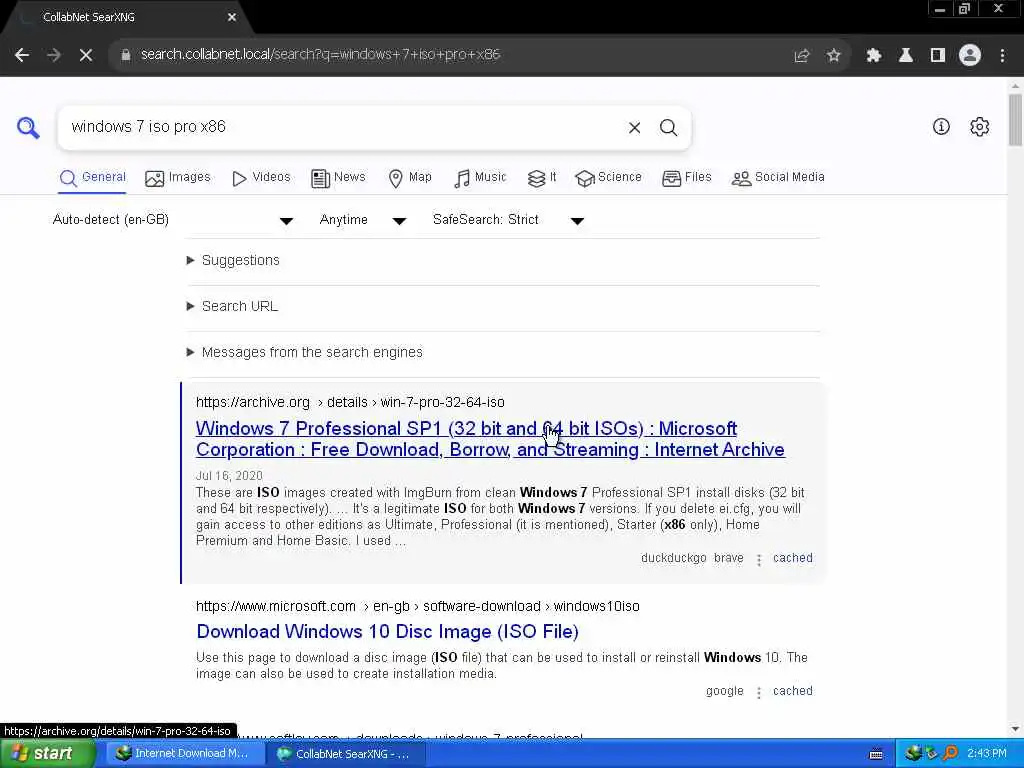Click the SearXNG magnifier logo

28,127
